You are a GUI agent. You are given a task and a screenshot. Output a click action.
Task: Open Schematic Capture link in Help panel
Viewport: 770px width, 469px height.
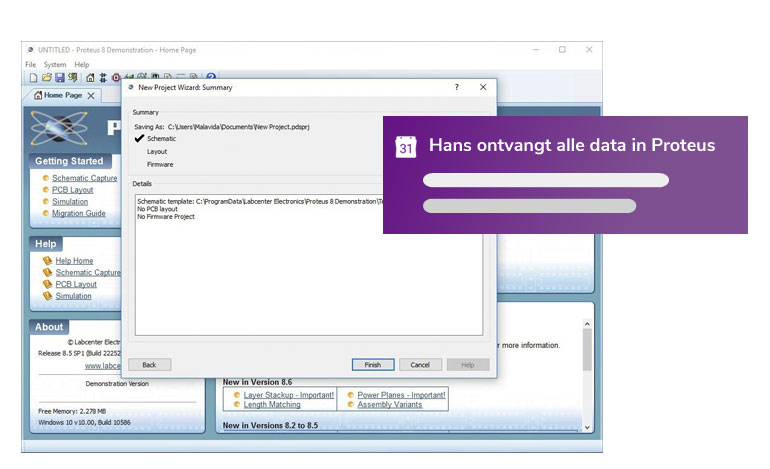point(88,273)
